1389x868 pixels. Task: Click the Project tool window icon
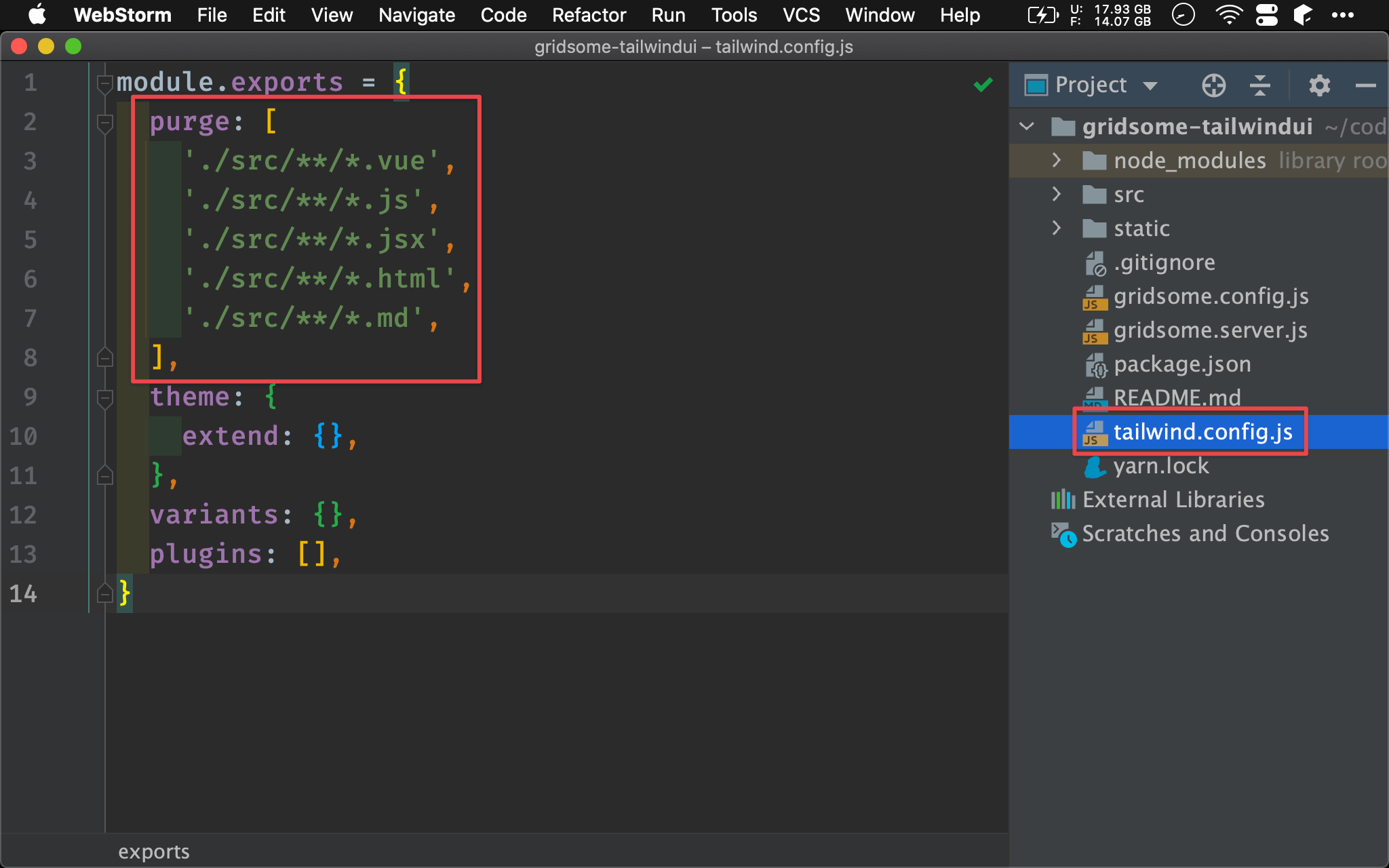1036,85
